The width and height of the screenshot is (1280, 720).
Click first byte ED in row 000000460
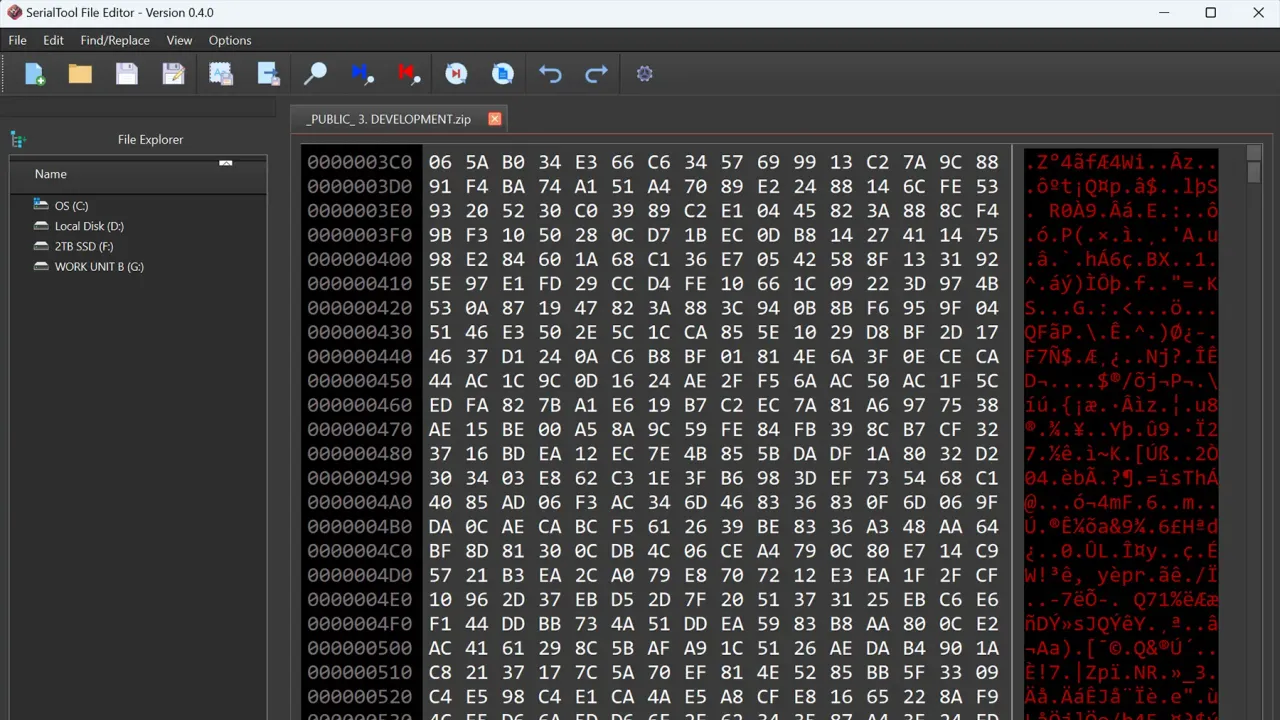click(x=440, y=405)
